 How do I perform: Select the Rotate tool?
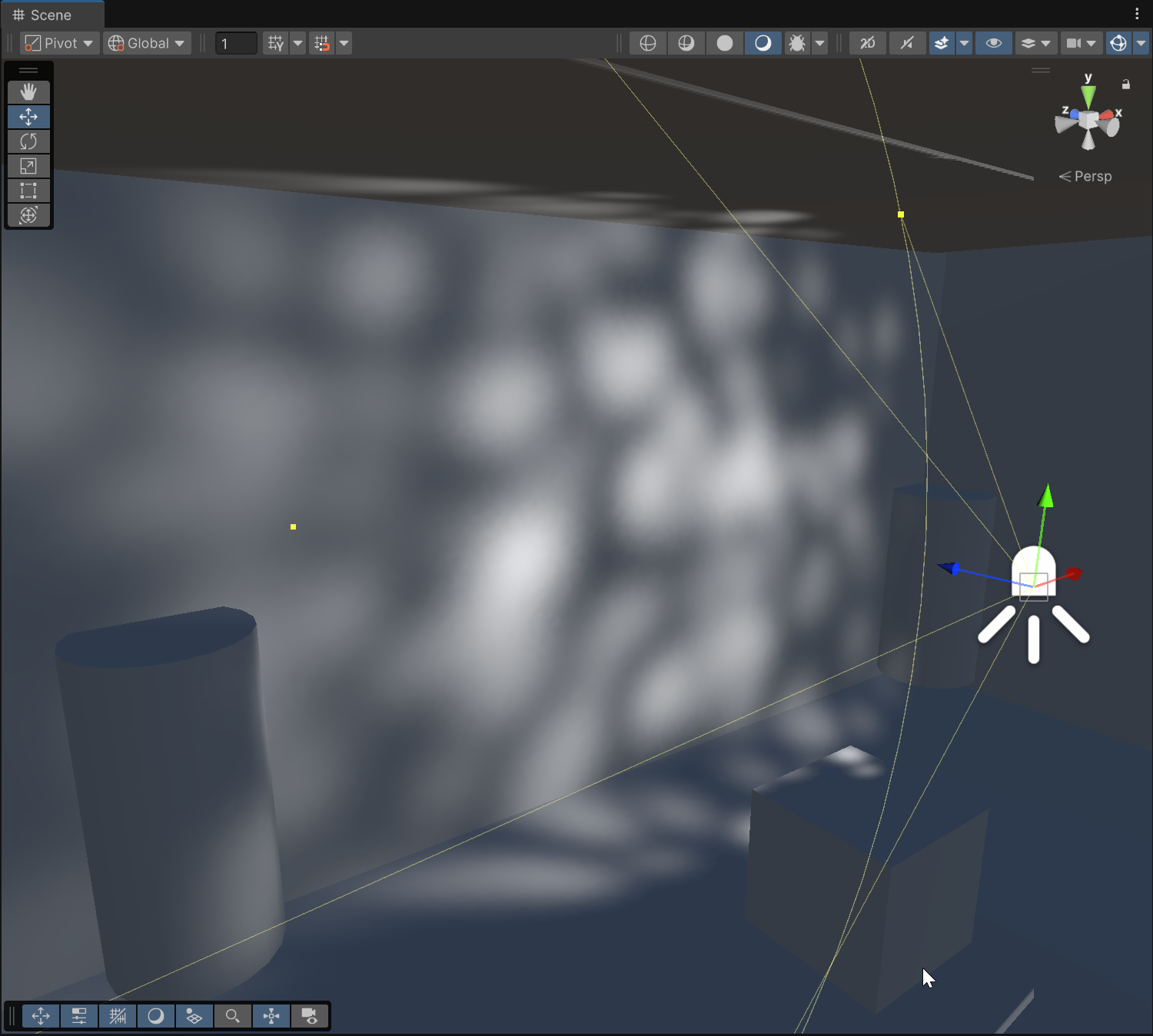28,141
